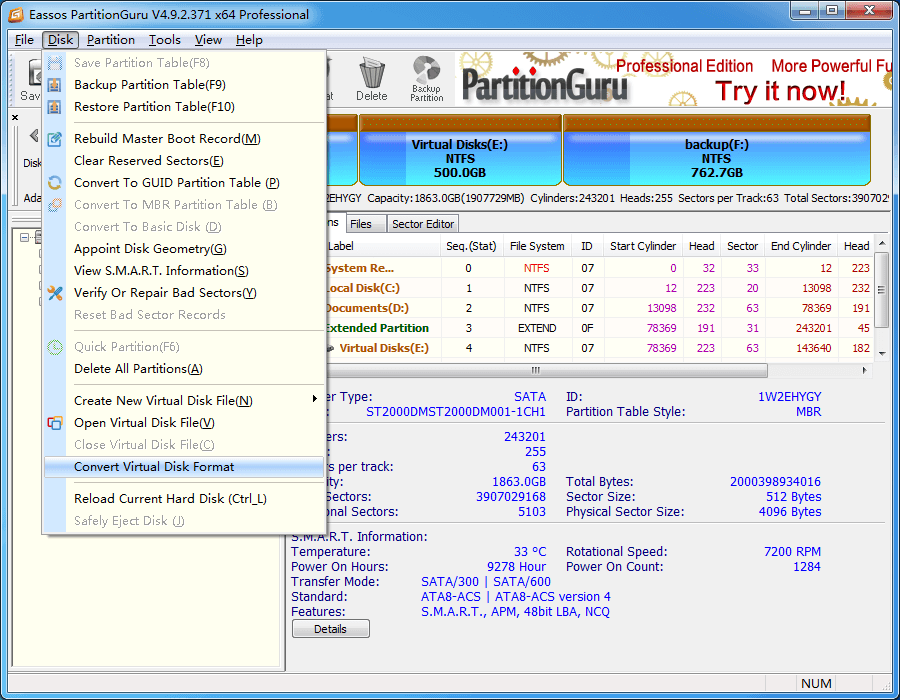Select the backup(F:) partition block
900x700 pixels.
(716, 150)
